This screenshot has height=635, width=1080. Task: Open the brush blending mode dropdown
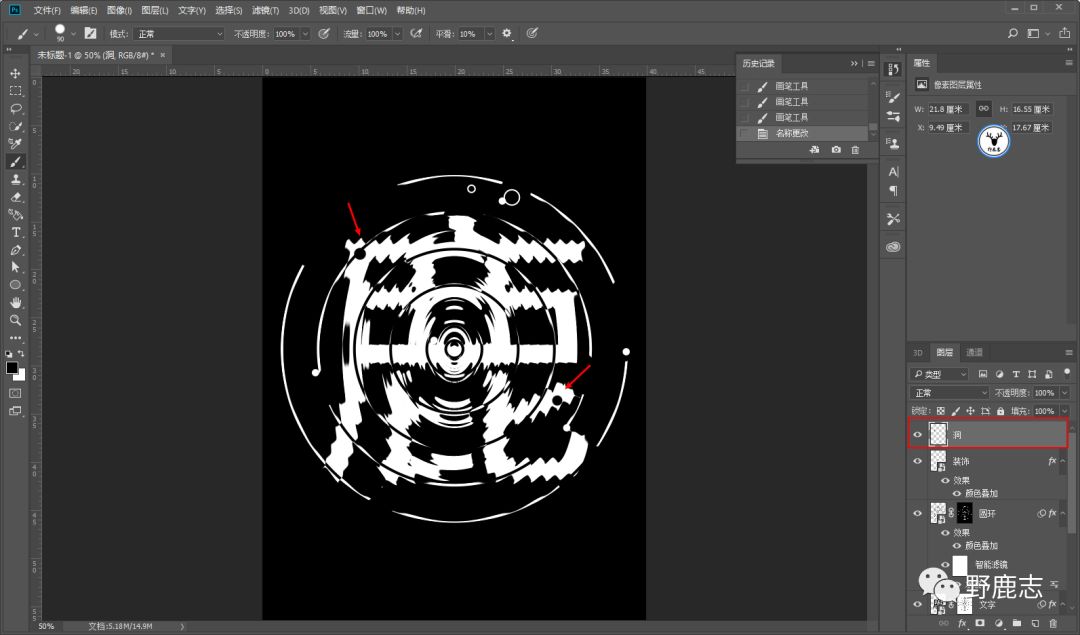pos(179,34)
